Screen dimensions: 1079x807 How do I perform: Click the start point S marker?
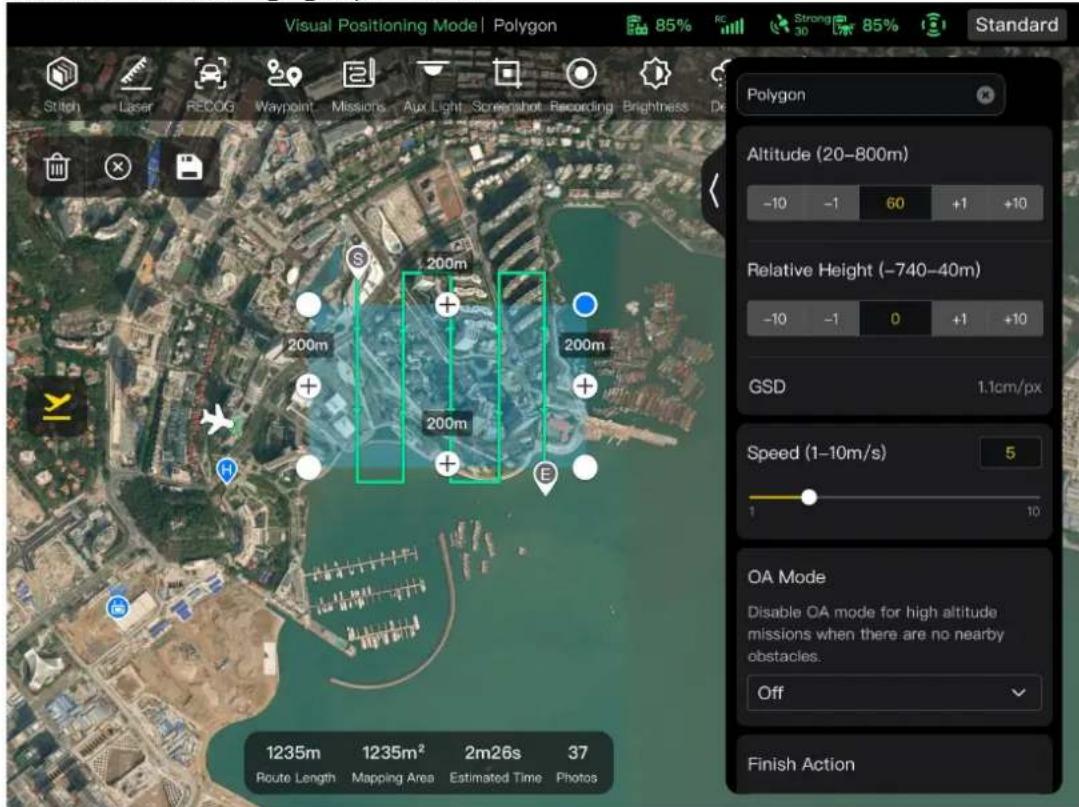point(357,261)
